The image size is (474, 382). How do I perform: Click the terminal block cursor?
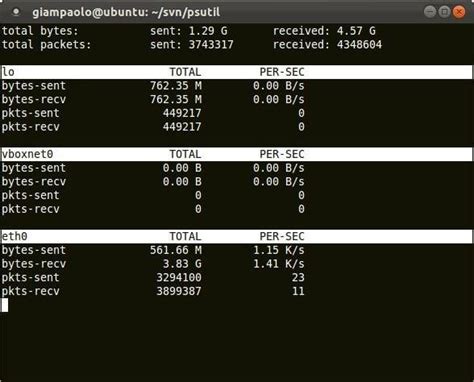pyautogui.click(x=5, y=305)
